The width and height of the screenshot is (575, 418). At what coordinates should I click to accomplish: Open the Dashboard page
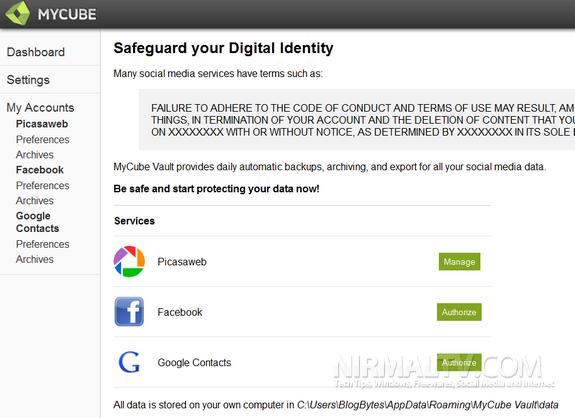[x=36, y=52]
